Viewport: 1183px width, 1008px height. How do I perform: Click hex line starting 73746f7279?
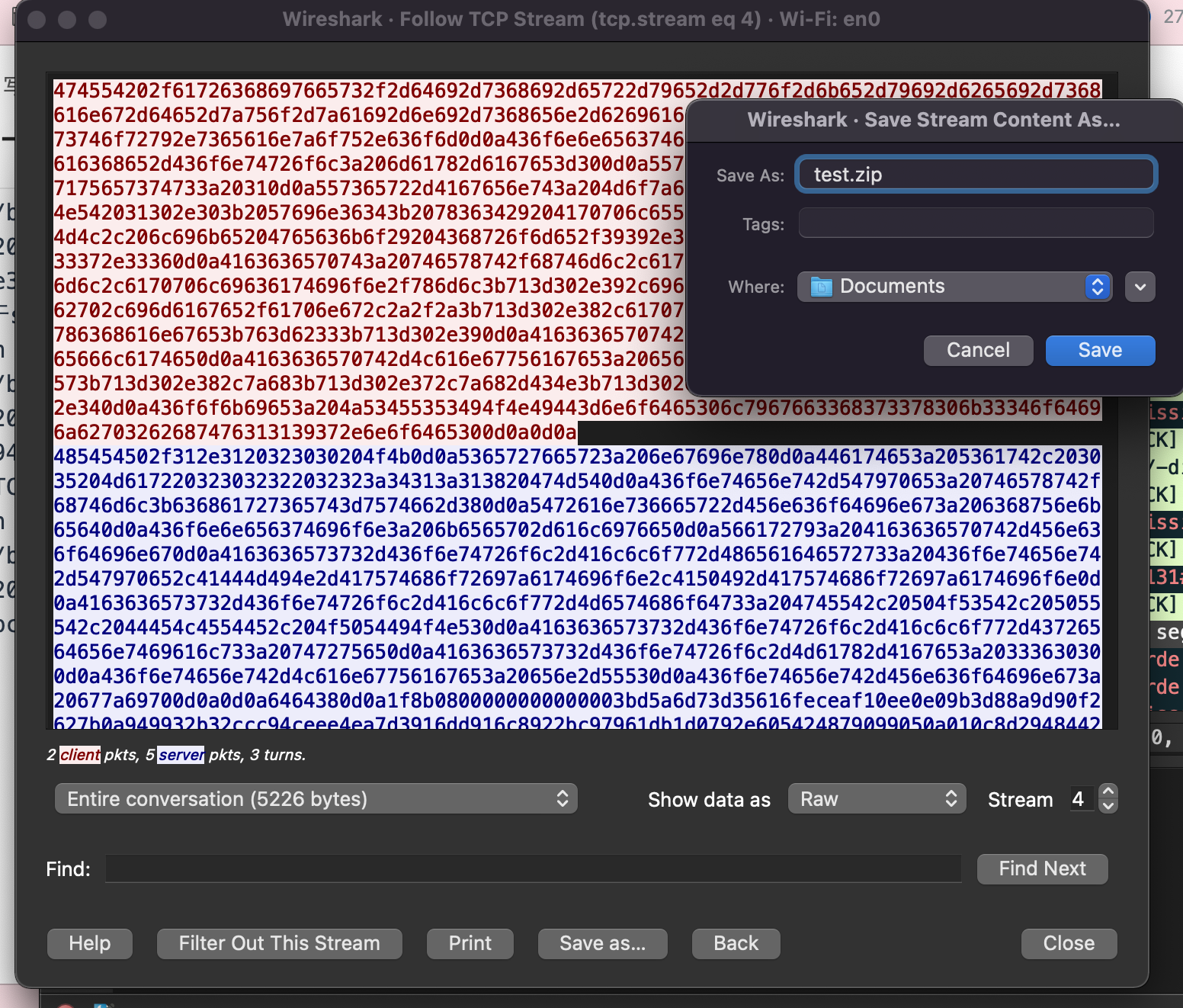coord(369,140)
